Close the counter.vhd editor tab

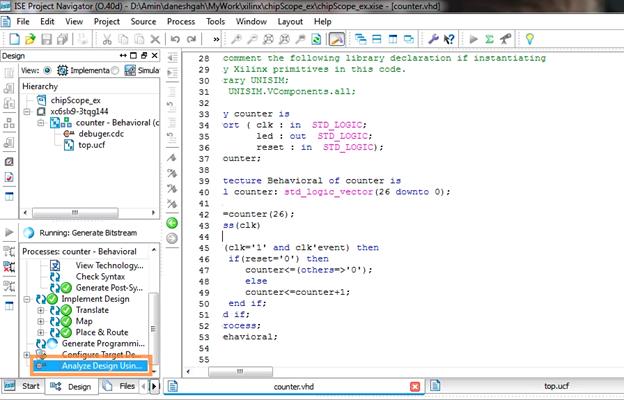coord(415,386)
